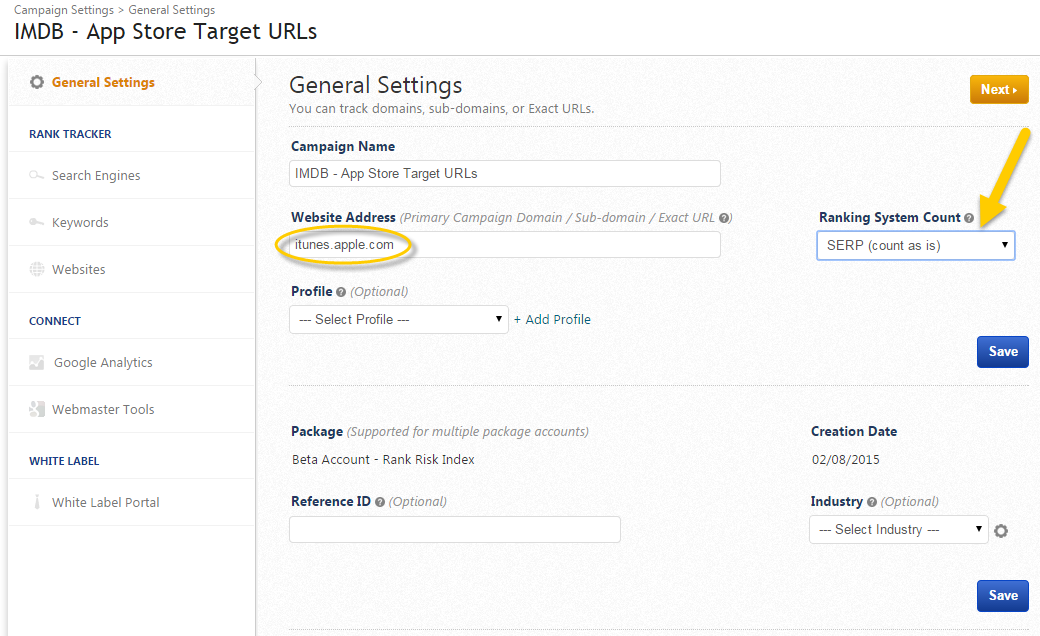Click the Webmaster Tools puzzle icon
This screenshot has height=636, width=1040.
37,409
